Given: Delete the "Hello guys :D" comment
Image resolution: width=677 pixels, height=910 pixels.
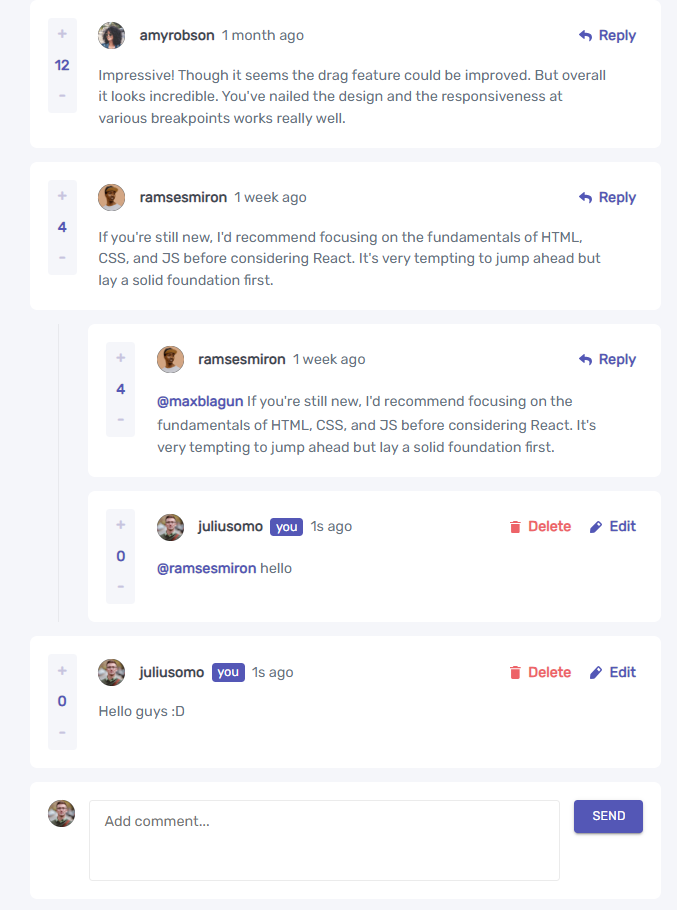Looking at the screenshot, I should (540, 672).
